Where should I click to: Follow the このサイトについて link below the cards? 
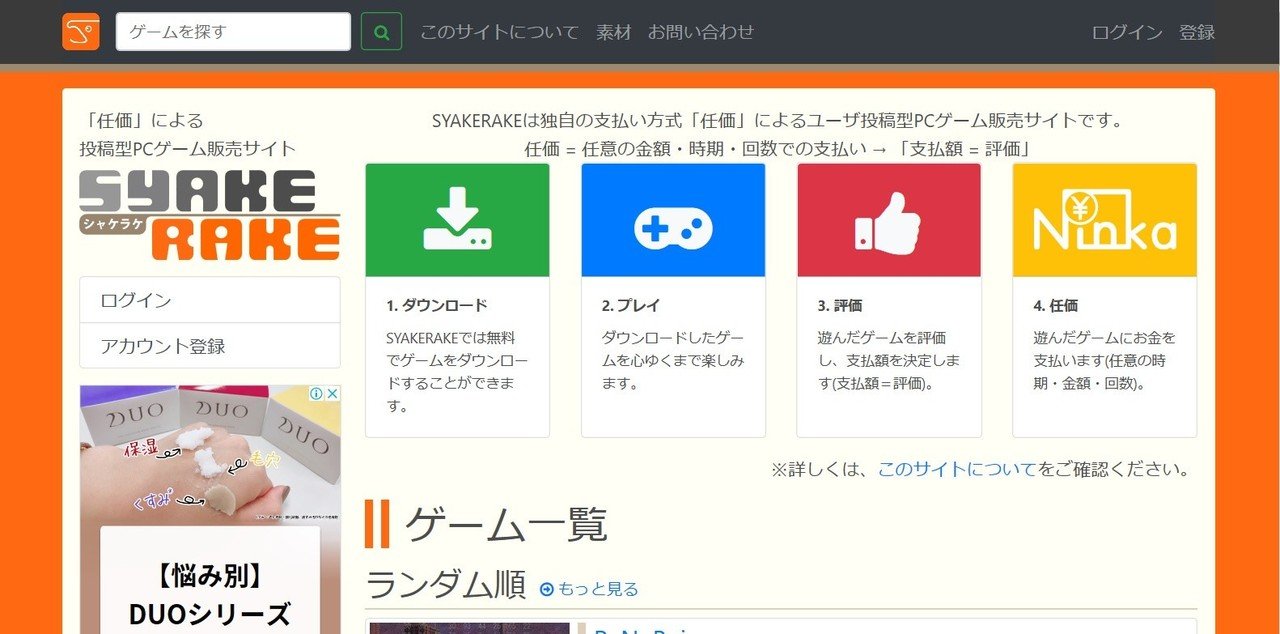(x=957, y=469)
